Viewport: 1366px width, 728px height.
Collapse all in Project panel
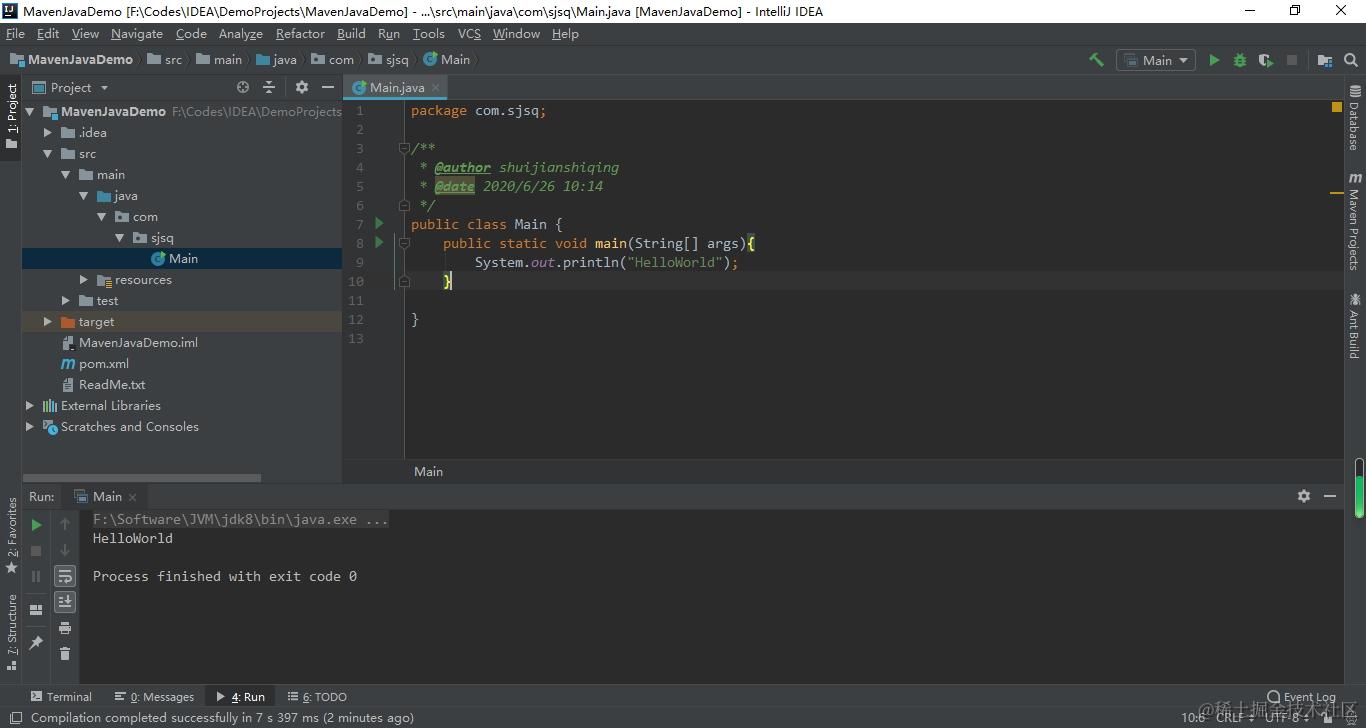click(x=268, y=87)
